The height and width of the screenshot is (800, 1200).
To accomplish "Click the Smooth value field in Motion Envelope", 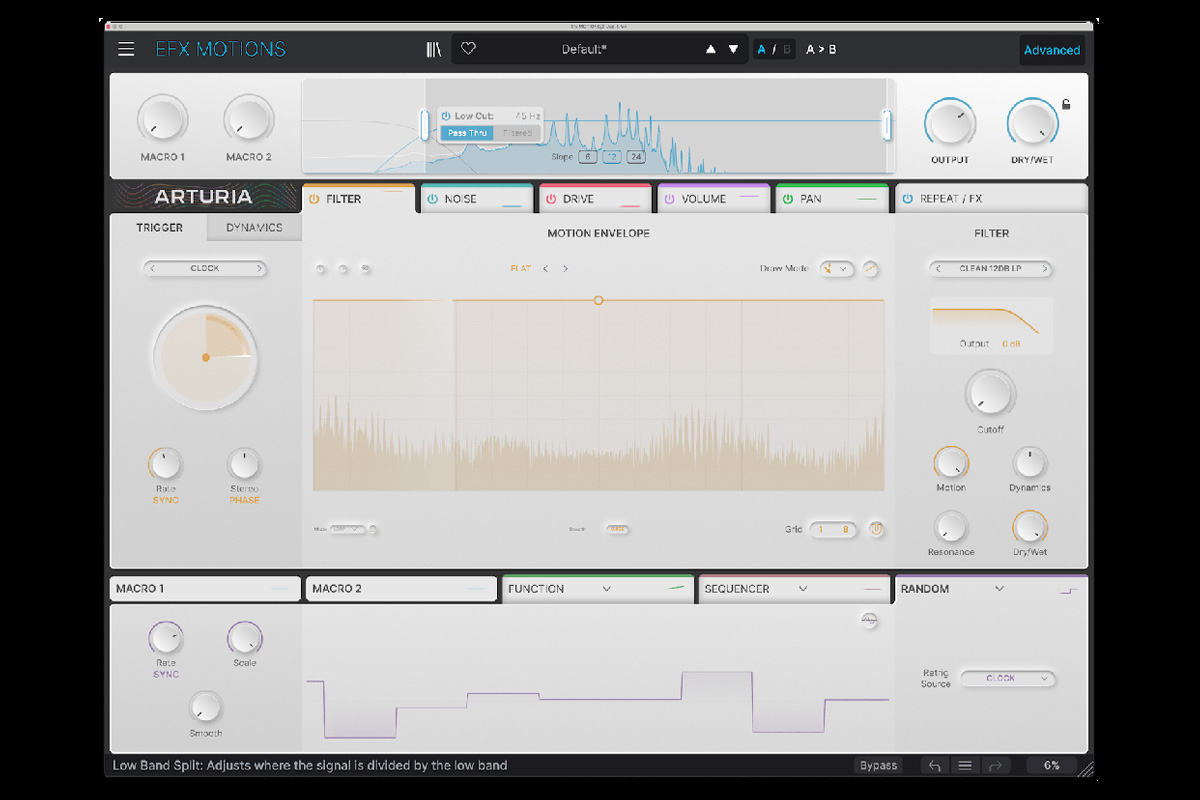I will point(617,530).
